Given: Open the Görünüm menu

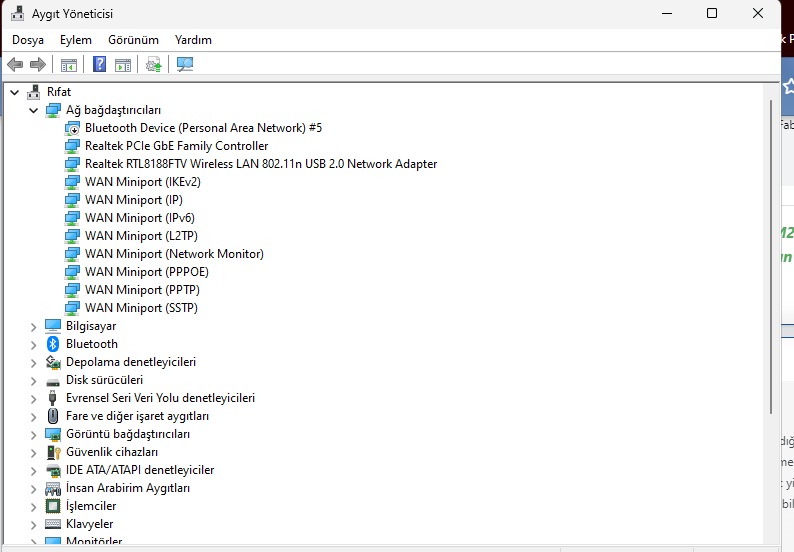Looking at the screenshot, I should pyautogui.click(x=133, y=40).
